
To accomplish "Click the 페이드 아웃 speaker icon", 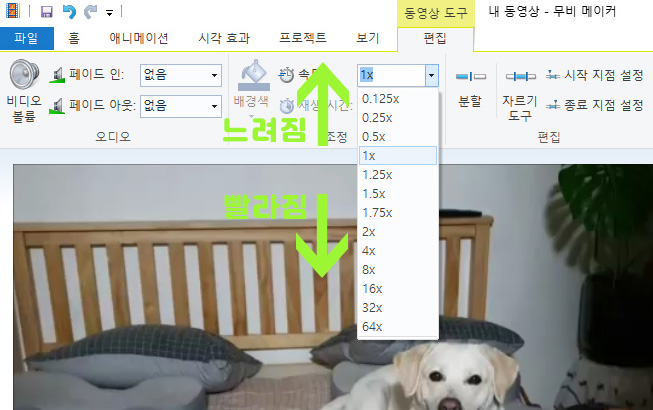I will [57, 106].
